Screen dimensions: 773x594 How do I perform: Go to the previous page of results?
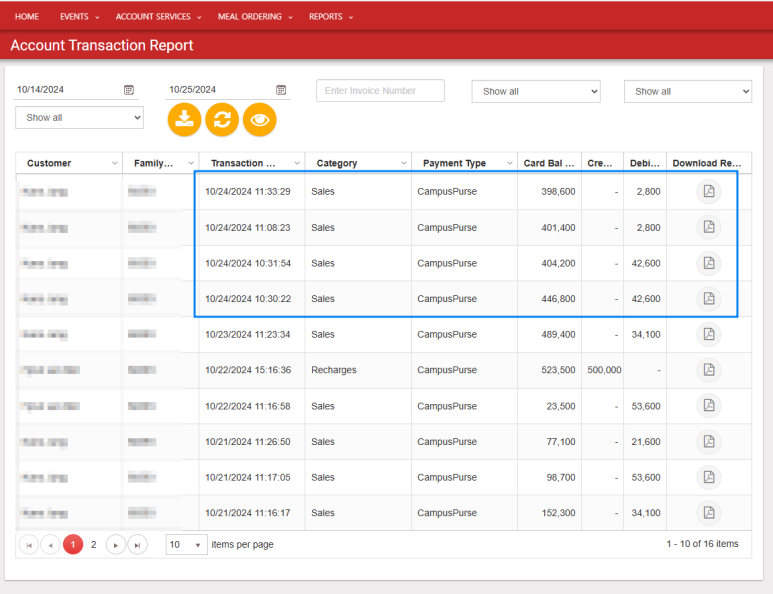pyautogui.click(x=50, y=545)
